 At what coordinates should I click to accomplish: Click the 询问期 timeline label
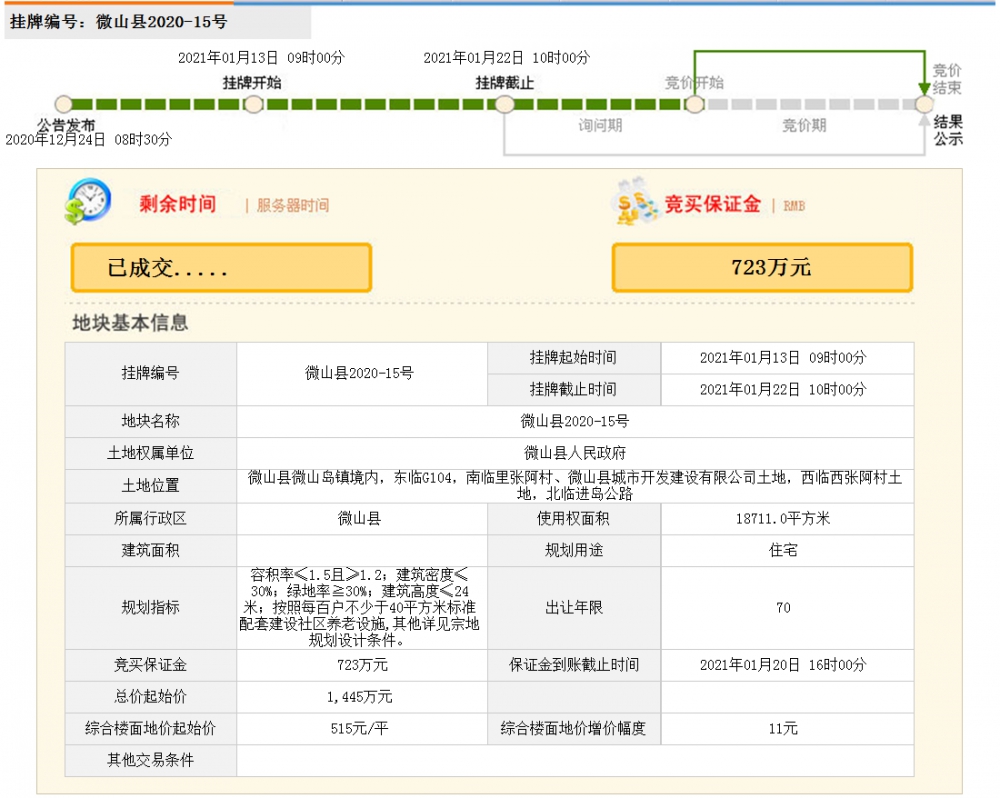pos(600,126)
